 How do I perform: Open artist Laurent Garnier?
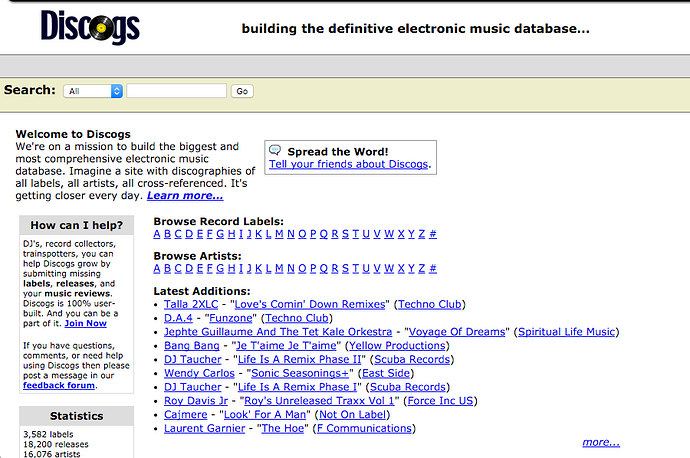click(204, 429)
